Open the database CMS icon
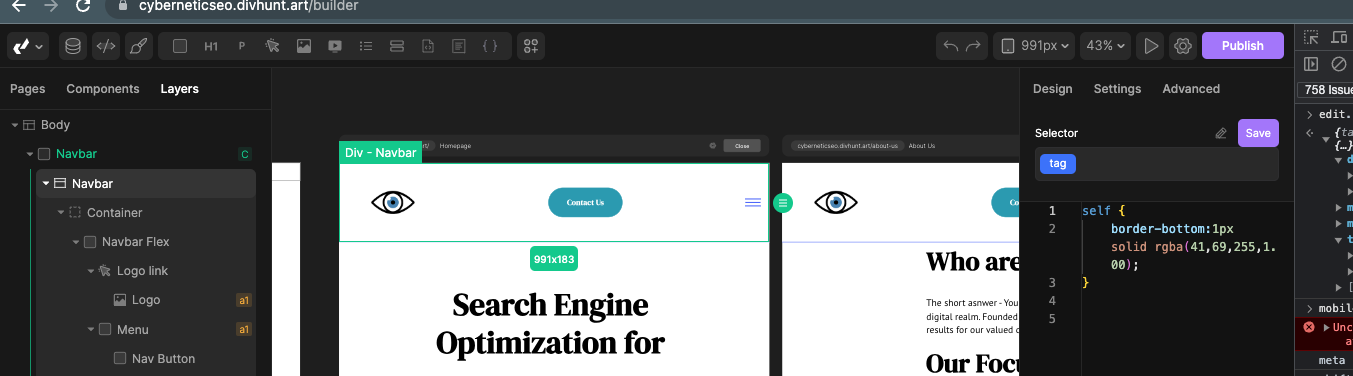The image size is (1353, 376). (x=73, y=46)
